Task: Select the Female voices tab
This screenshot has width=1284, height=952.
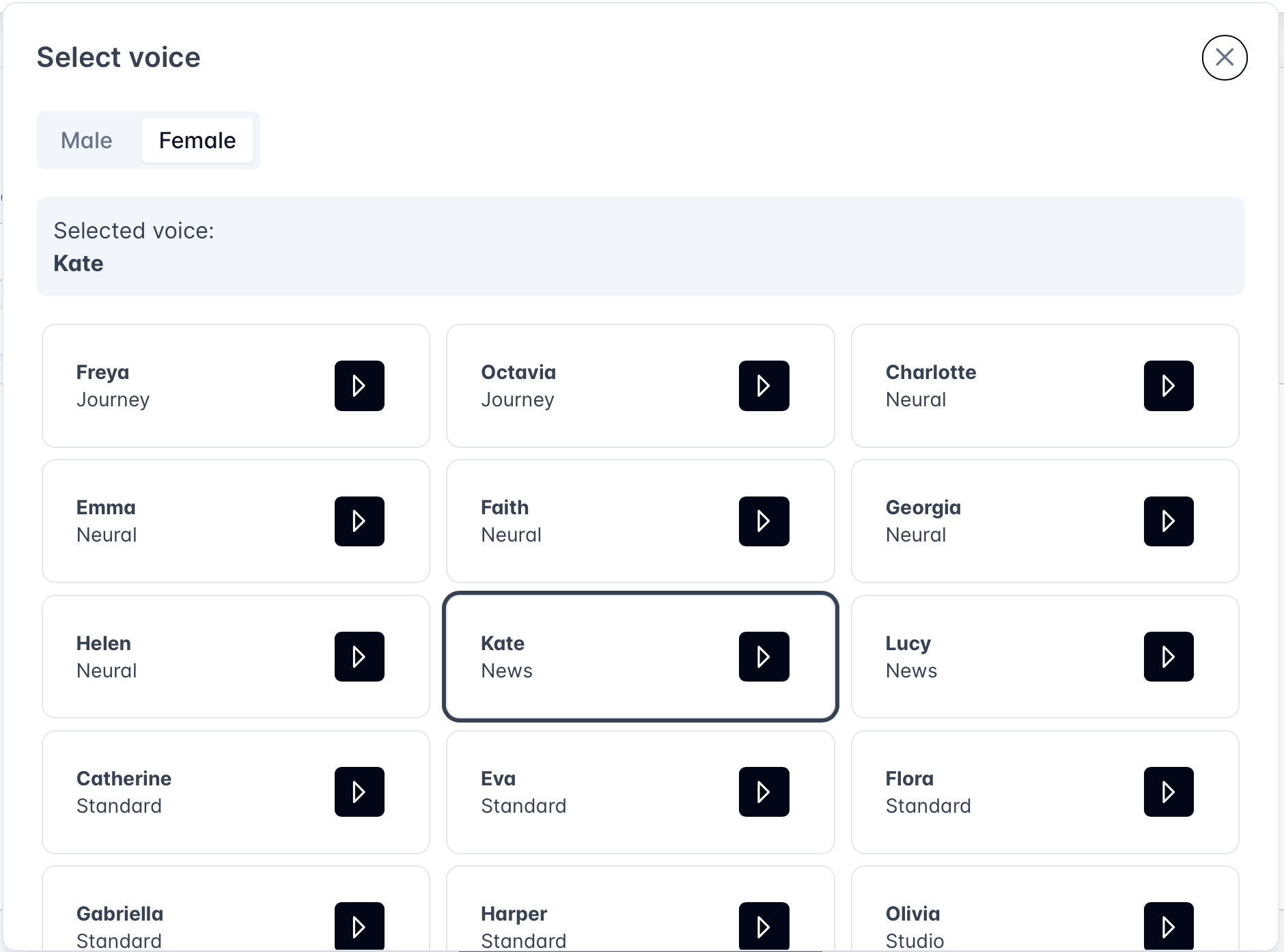Action: click(197, 140)
